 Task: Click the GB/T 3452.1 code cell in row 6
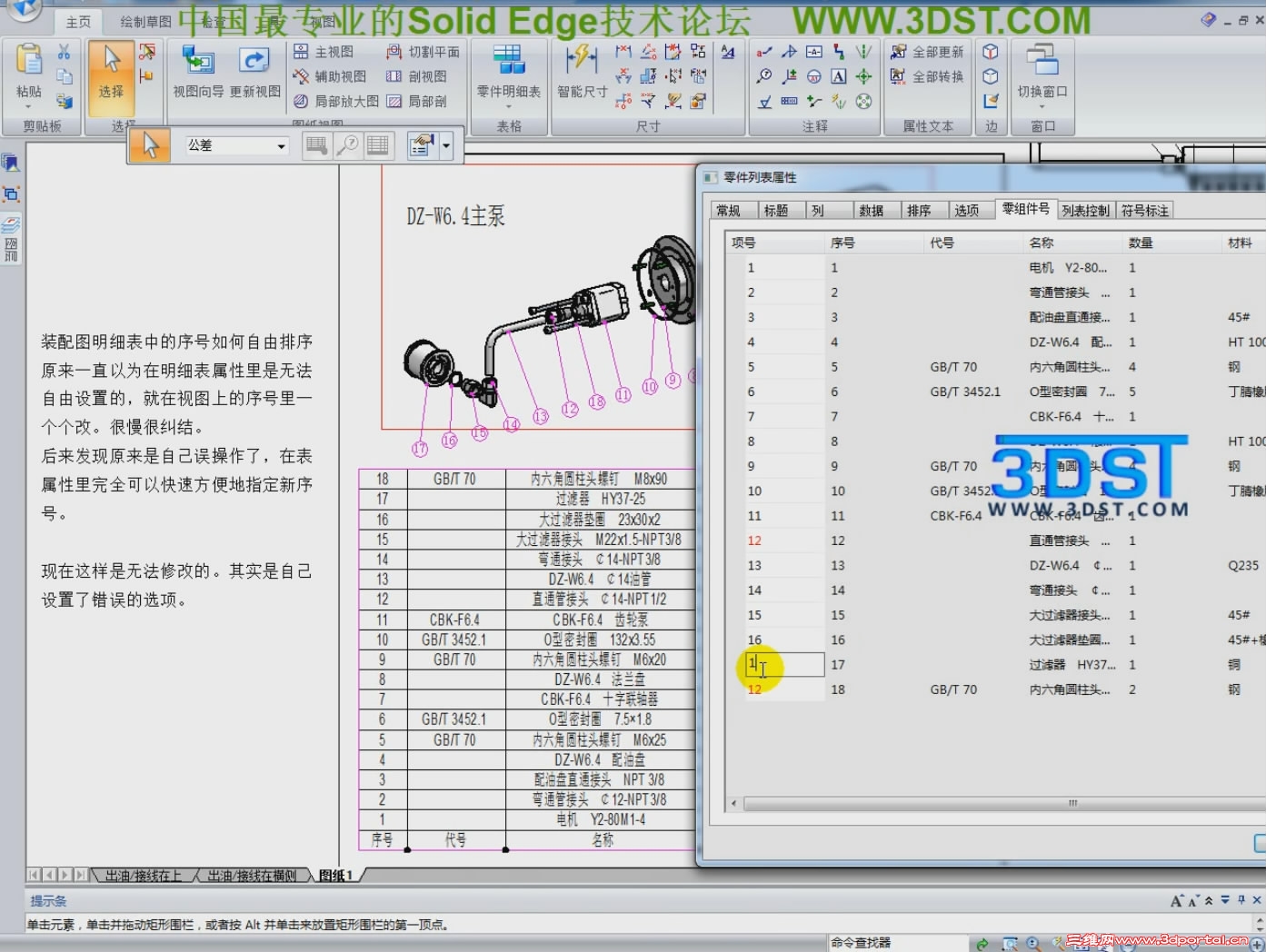[965, 392]
